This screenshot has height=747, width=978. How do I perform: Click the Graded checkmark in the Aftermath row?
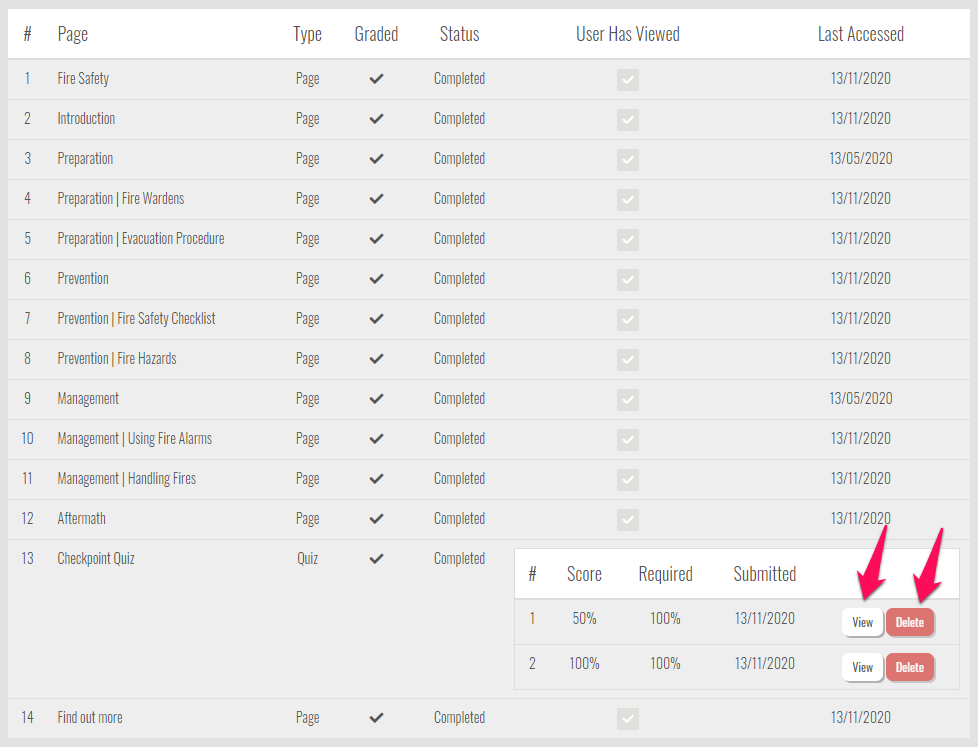(376, 519)
